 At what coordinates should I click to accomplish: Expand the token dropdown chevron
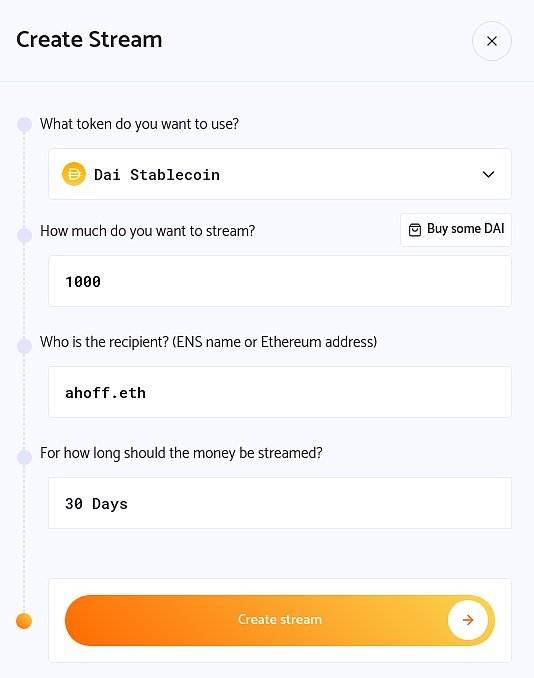click(x=488, y=174)
